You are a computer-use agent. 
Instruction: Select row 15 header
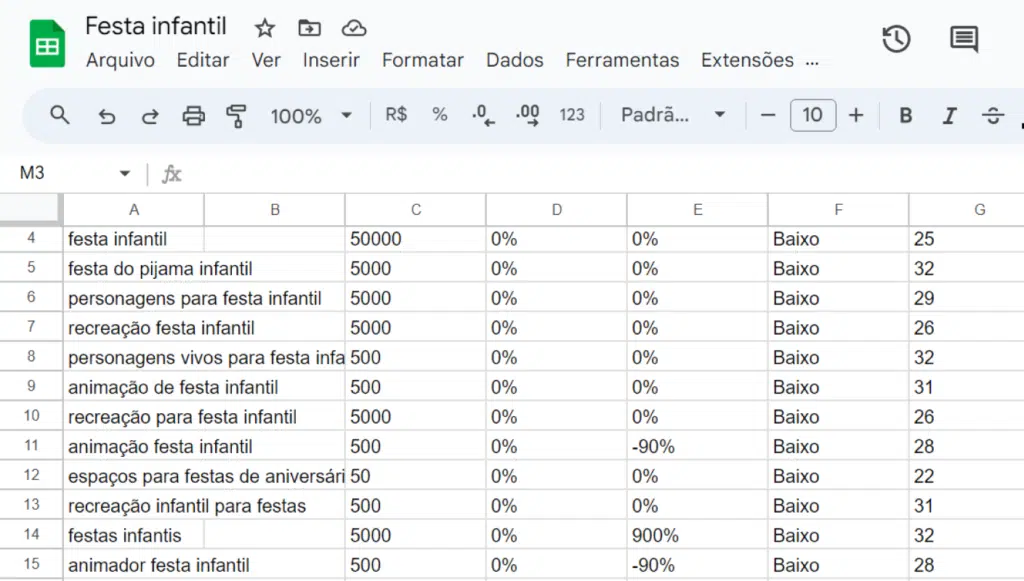31,564
